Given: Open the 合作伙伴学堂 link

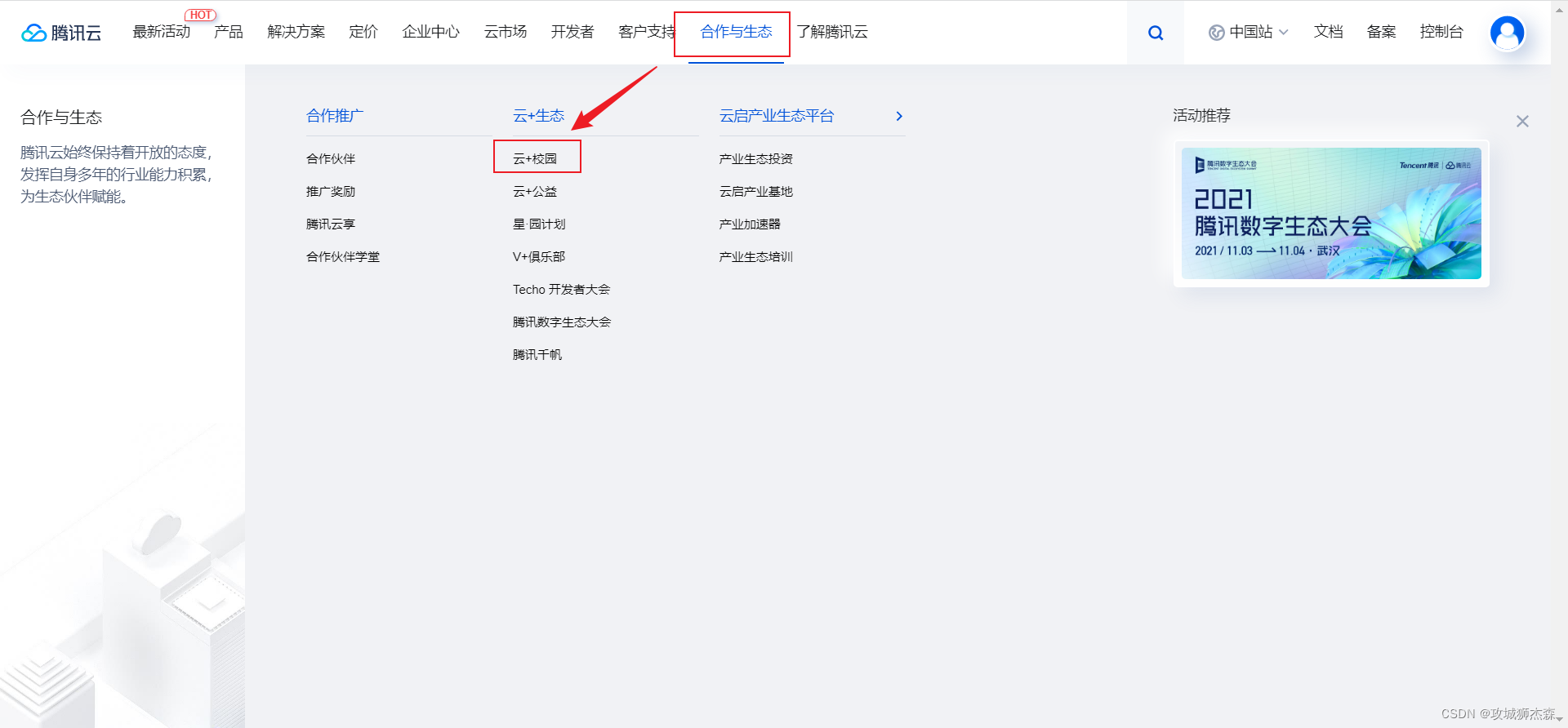Looking at the screenshot, I should coord(343,256).
